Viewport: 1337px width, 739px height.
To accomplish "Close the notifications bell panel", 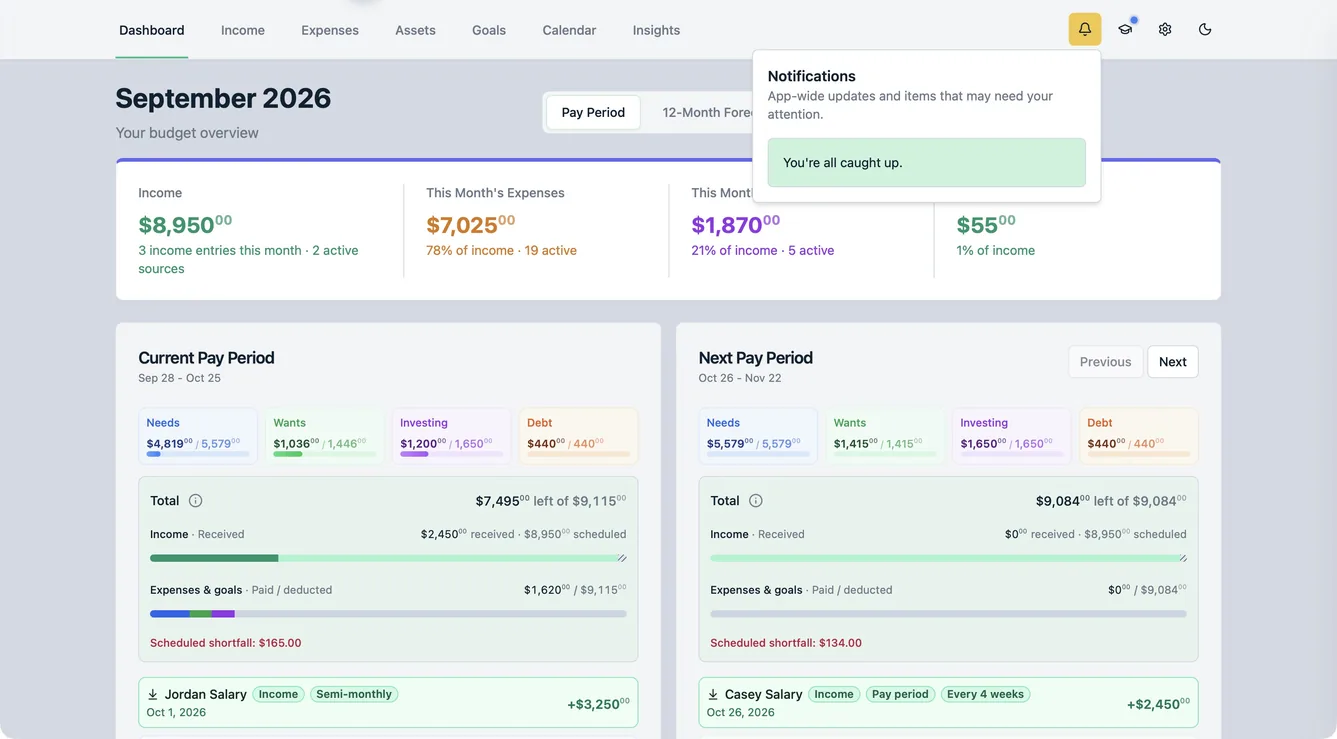I will pyautogui.click(x=1085, y=29).
